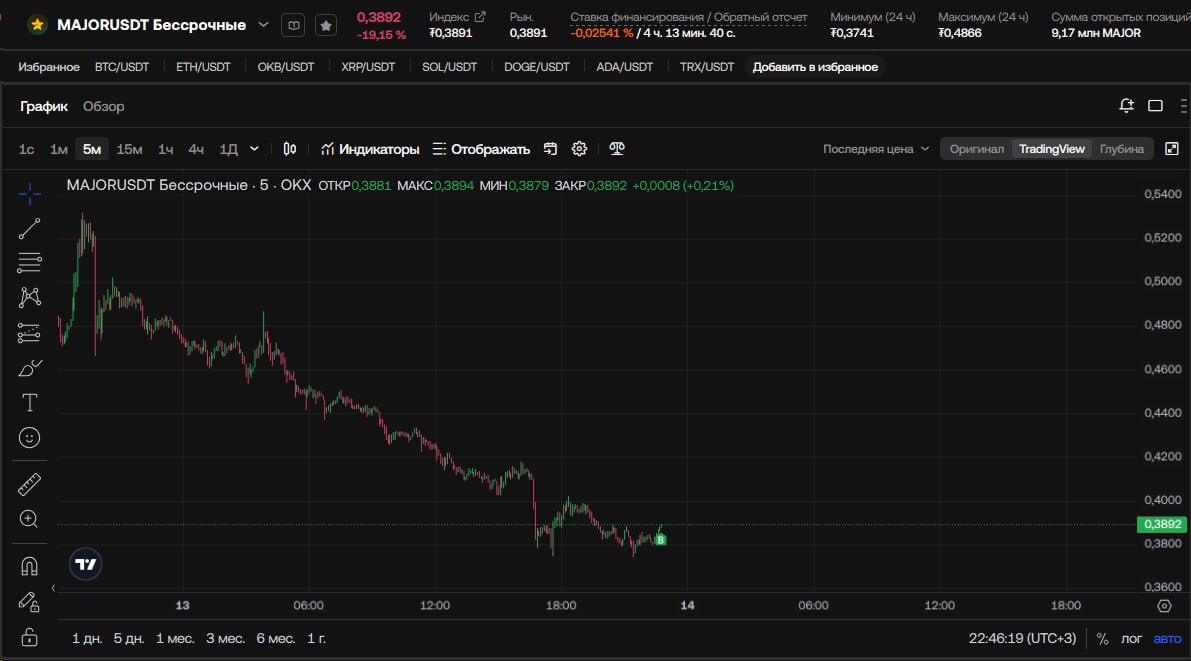Screen dimensions: 1191x661
Task: Toggle the favorite star button in header
Action: click(x=326, y=25)
